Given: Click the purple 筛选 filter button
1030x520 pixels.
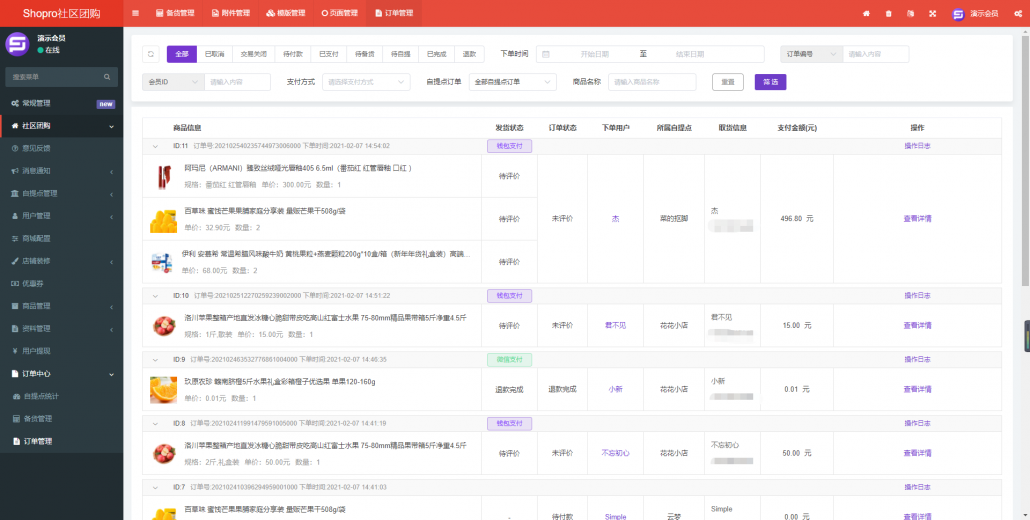Looking at the screenshot, I should (x=770, y=82).
